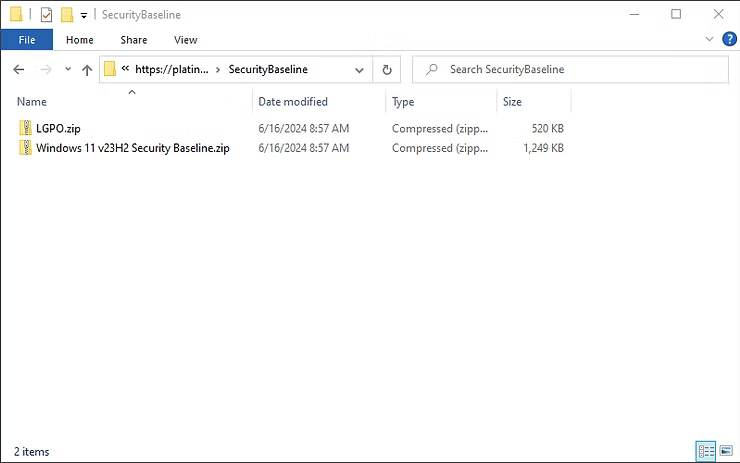Minimize the SecurityBaseline window

[x=634, y=14]
